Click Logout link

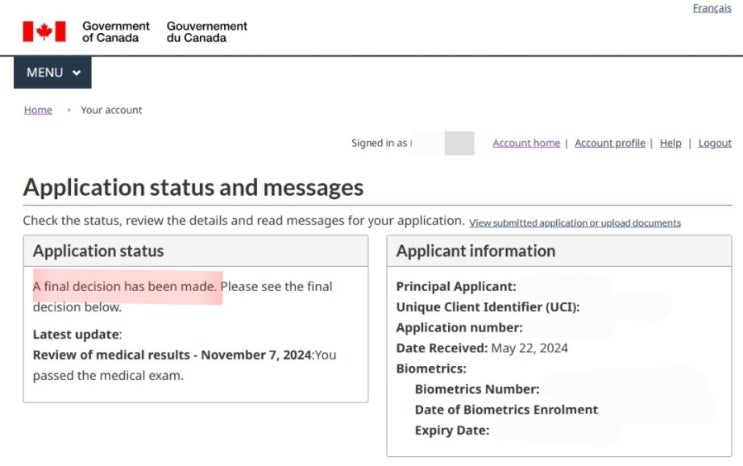714,143
